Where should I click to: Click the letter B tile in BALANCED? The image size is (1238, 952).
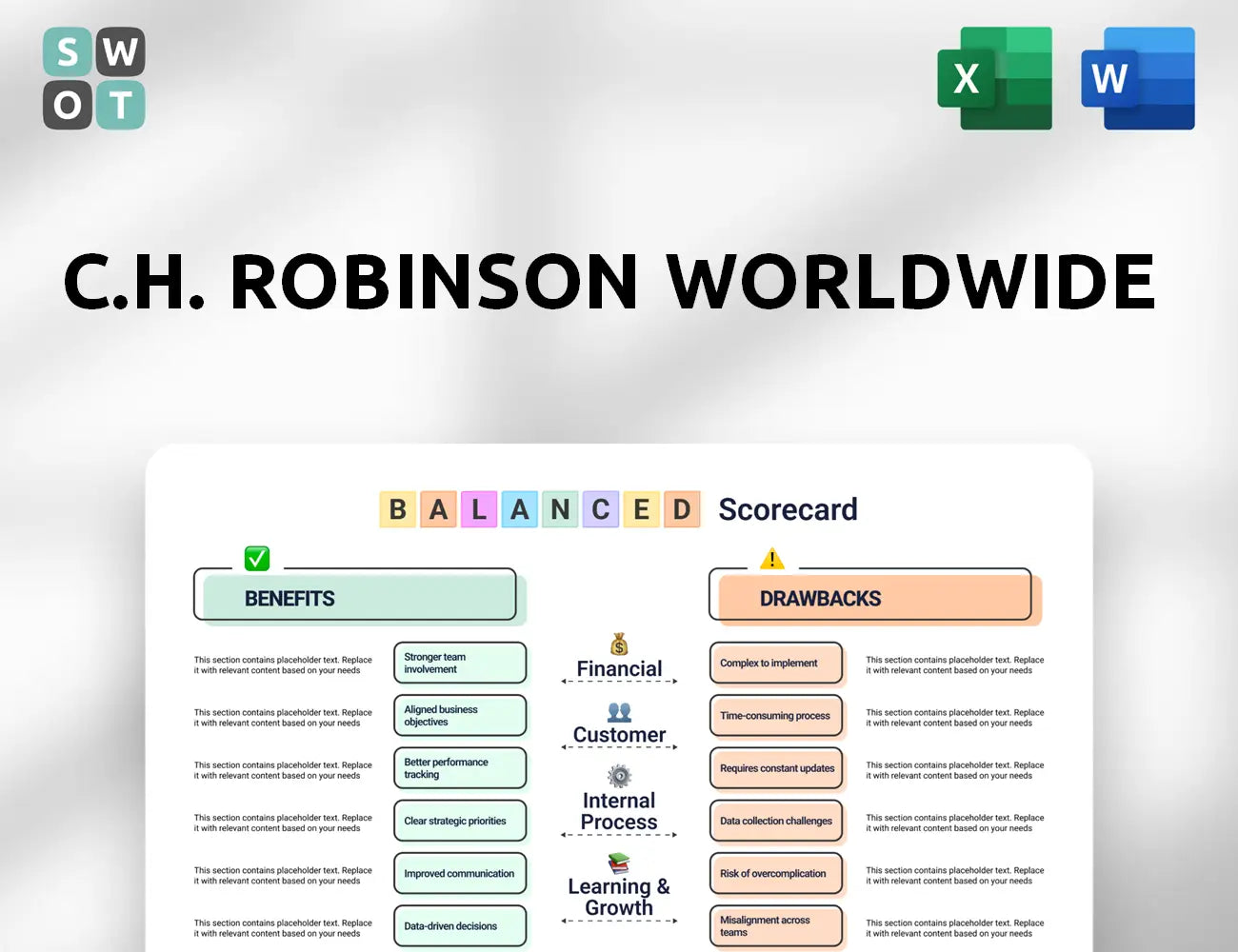[398, 510]
